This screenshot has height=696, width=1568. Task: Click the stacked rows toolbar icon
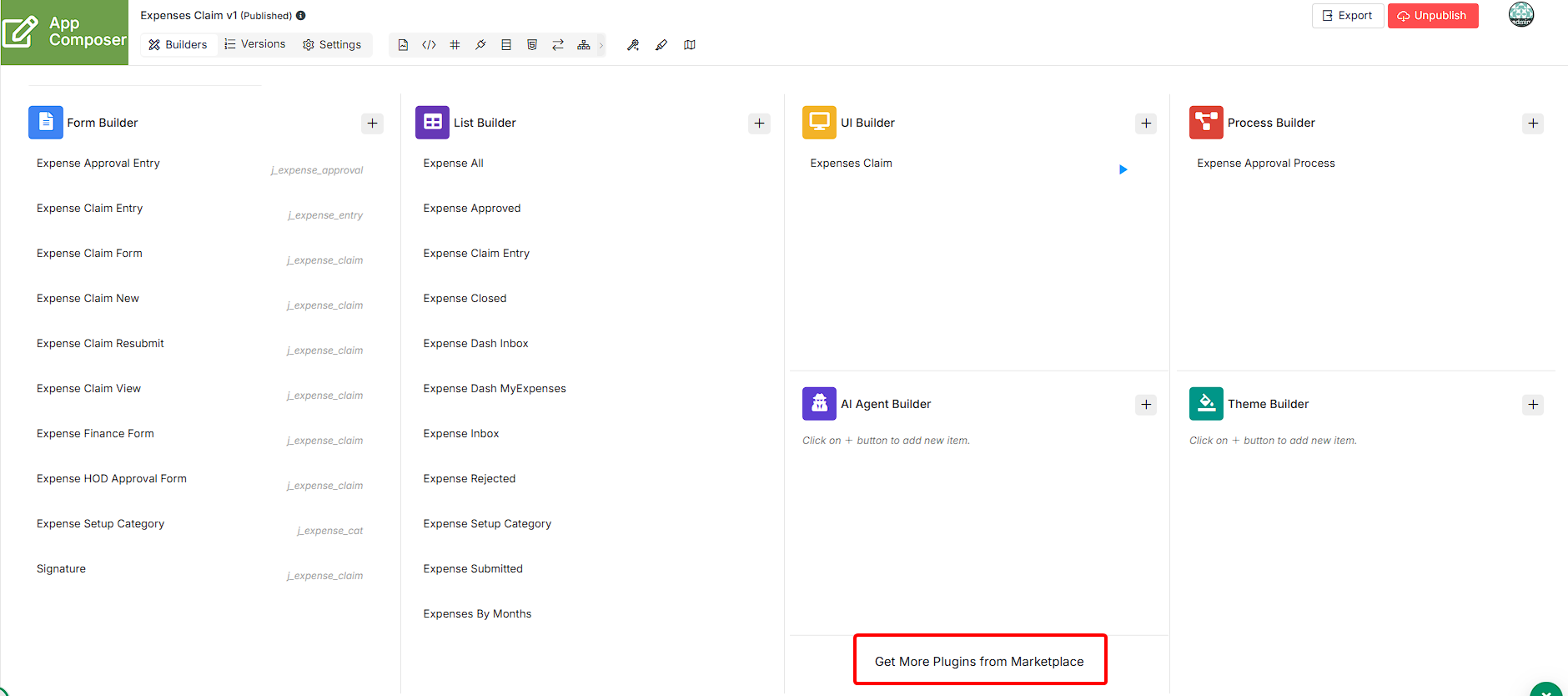(506, 45)
